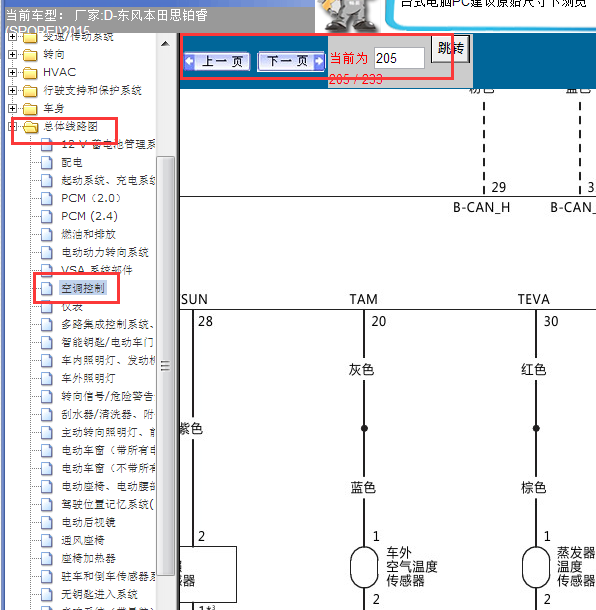Click the tree panel vertical scrollbar thumb
Viewport: 596px width, 610px height.
click(x=165, y=366)
